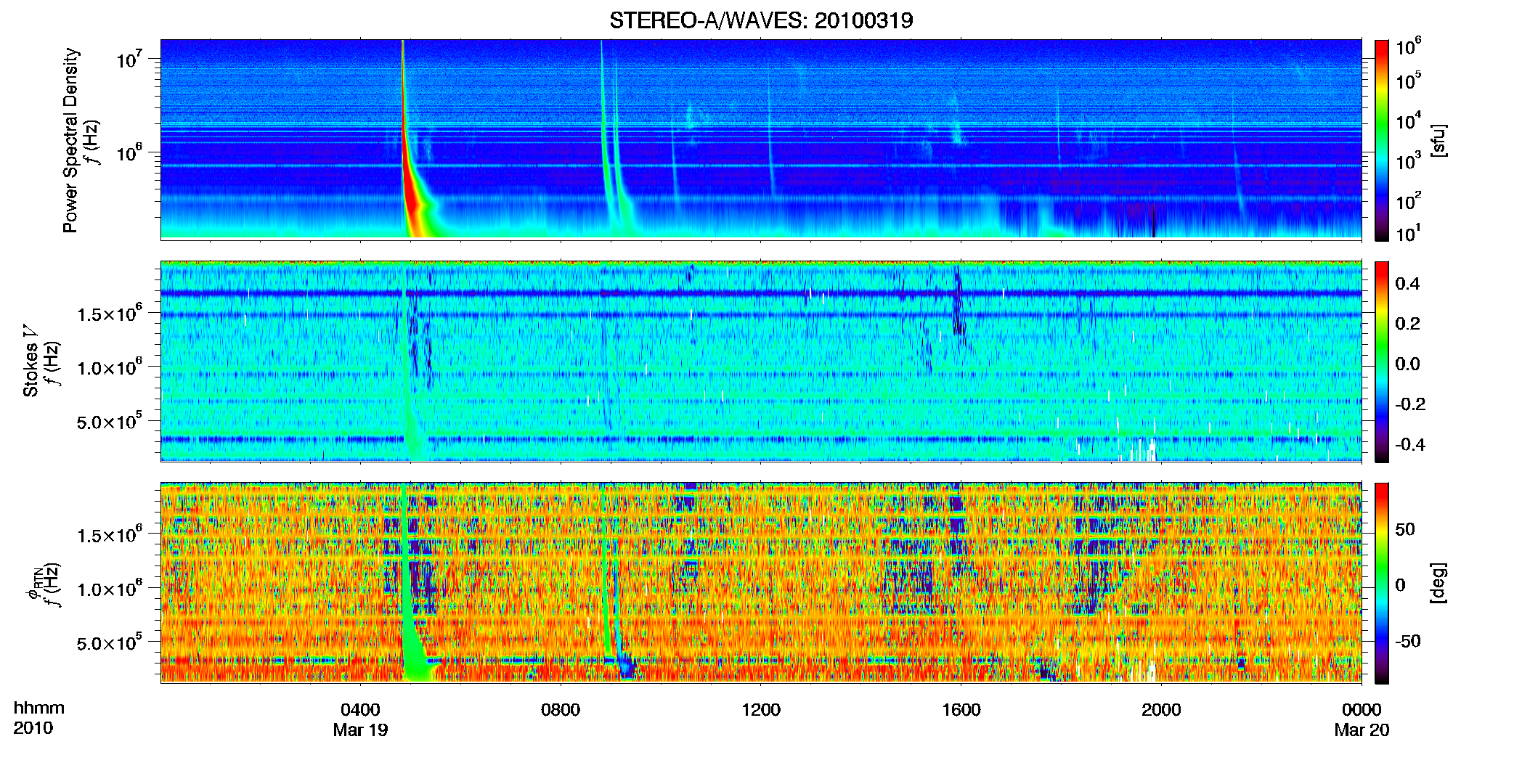
Task: Click the Stokes V spectrogram panel
Action: [x=761, y=362]
